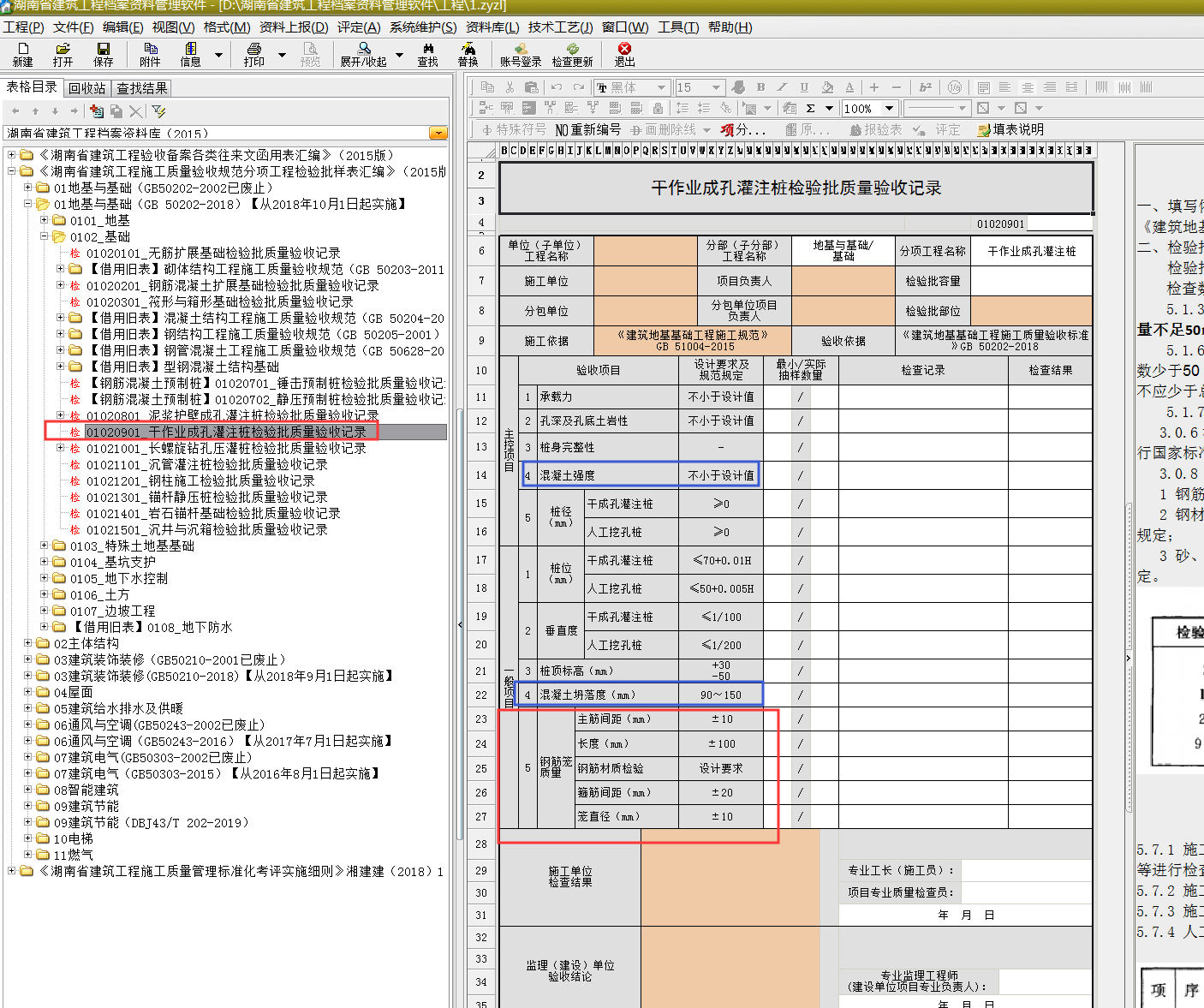This screenshot has height=1008, width=1204.
Task: Open the font name 黑体 dropdown
Action: (x=661, y=87)
